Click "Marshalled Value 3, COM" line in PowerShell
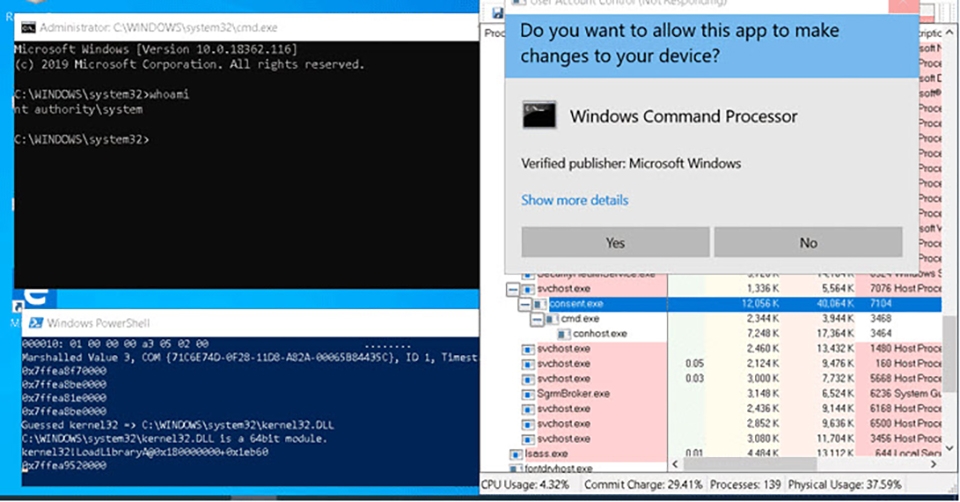Viewport: 960px width, 502px height. tap(249, 358)
